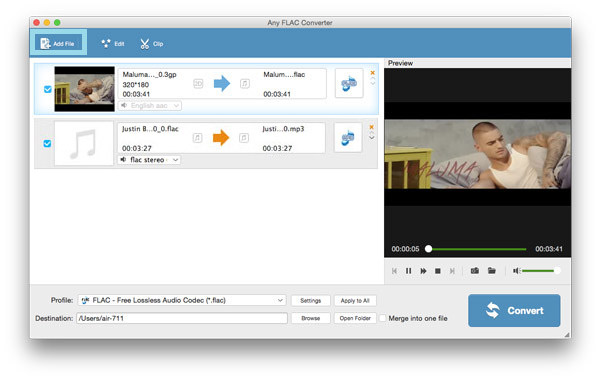This screenshot has width=600, height=380.
Task: Skip to next track in preview
Action: point(452,271)
